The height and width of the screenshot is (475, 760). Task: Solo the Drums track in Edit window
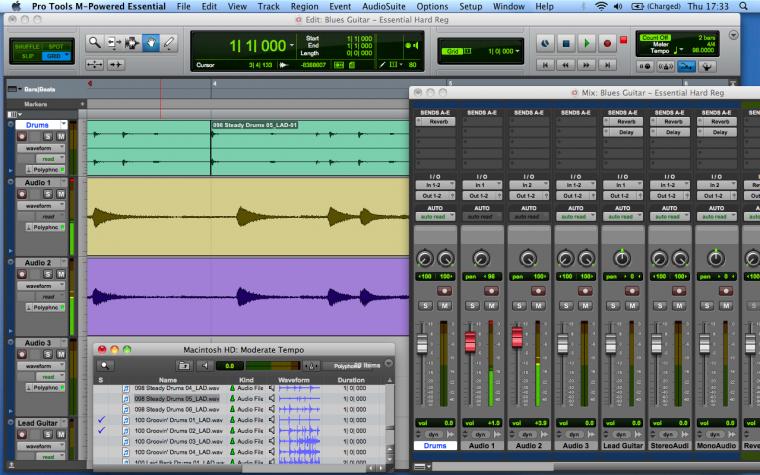[48, 137]
